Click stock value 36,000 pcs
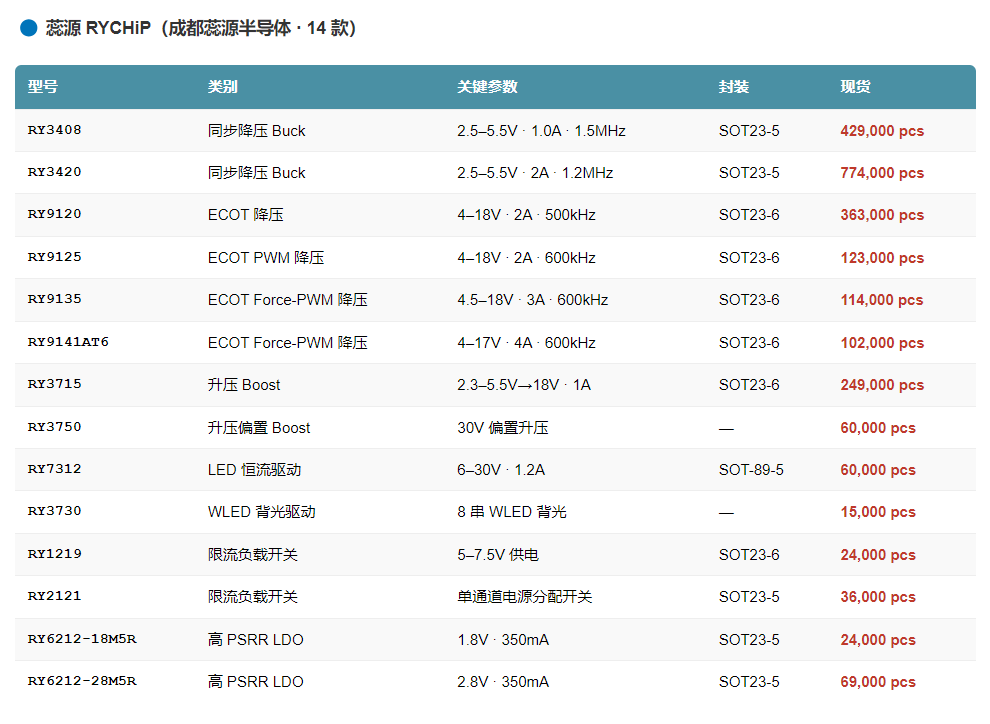The image size is (990, 724). click(x=878, y=596)
